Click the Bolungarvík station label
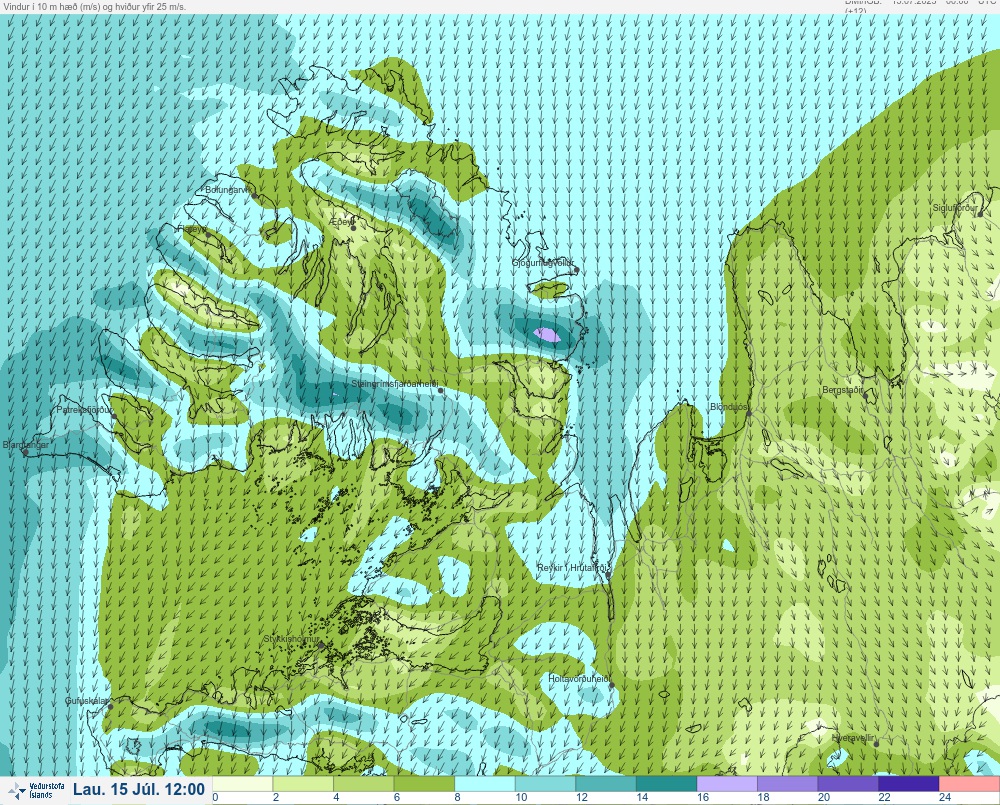1000x805 pixels. click(229, 189)
